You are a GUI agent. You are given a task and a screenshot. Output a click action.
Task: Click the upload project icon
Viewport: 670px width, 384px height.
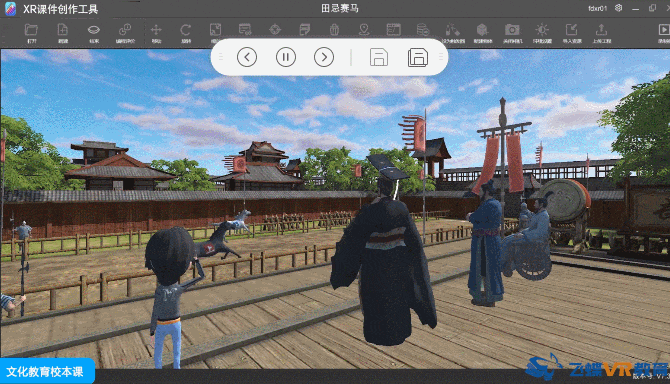601,30
